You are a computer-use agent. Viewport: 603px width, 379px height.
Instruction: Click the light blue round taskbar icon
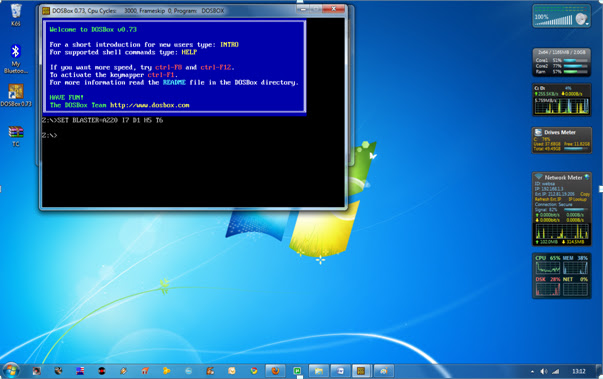coord(188,371)
